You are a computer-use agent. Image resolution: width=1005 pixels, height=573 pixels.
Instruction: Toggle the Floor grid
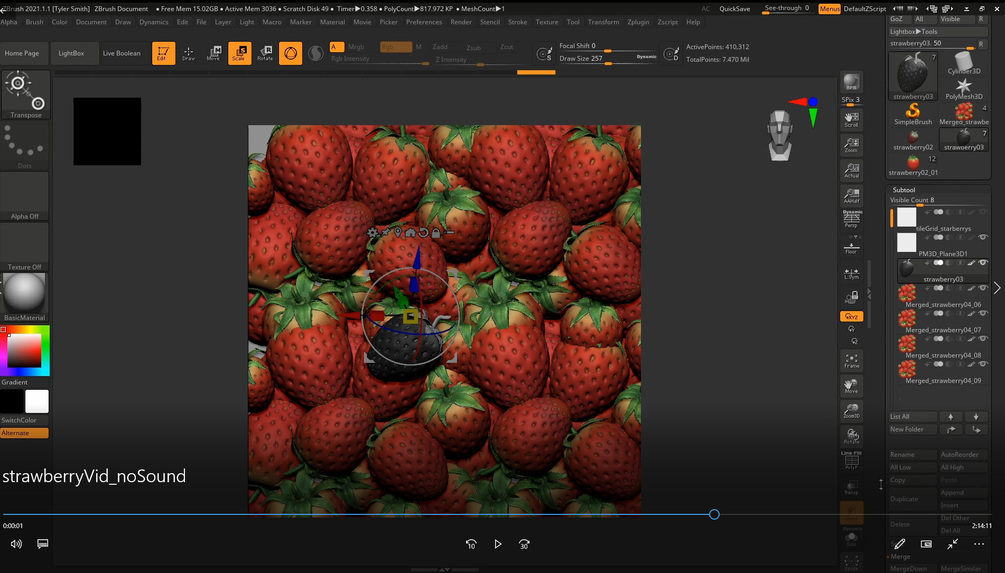(x=851, y=247)
